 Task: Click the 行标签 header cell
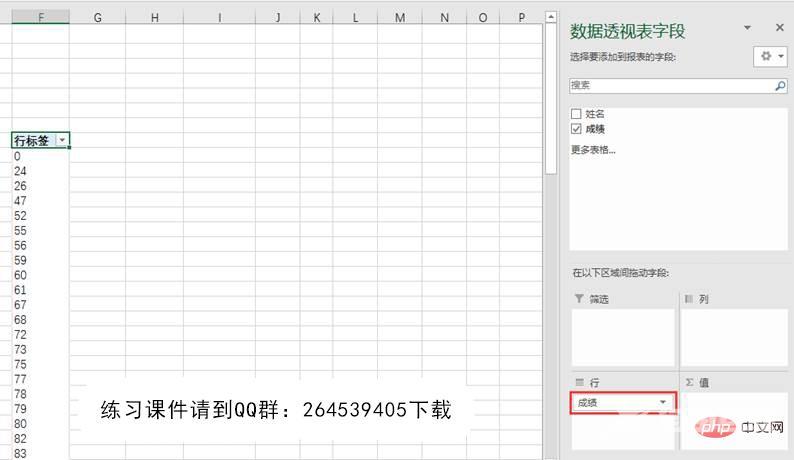(32, 141)
